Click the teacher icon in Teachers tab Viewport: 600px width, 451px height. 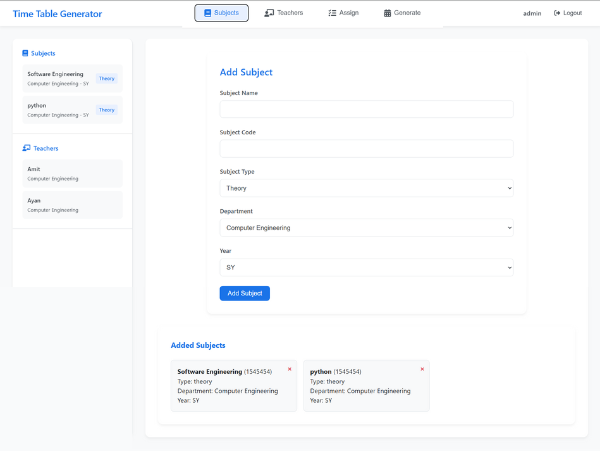[x=269, y=13]
